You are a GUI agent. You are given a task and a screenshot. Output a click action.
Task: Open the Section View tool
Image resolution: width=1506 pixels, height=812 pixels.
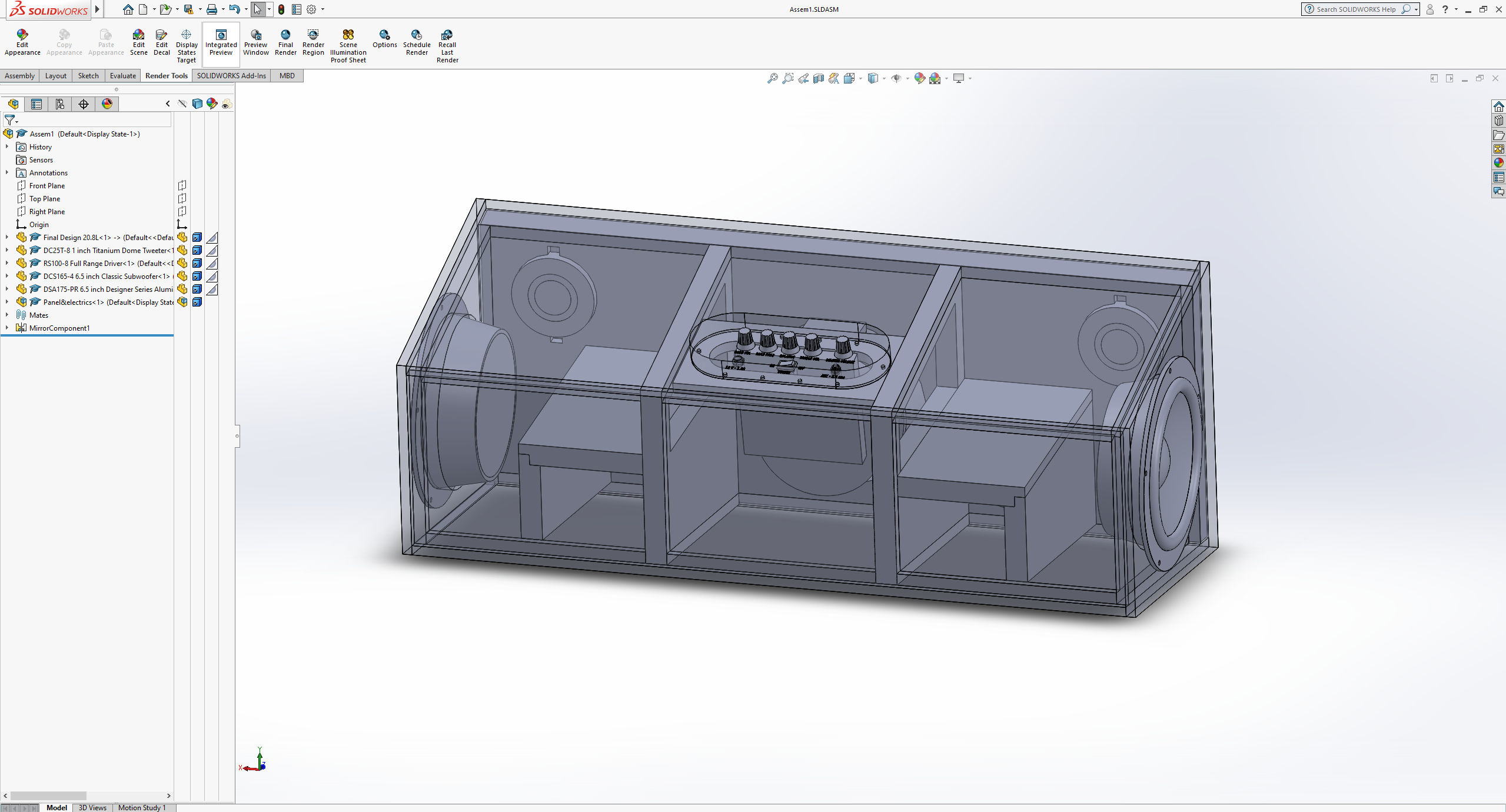[x=819, y=78]
